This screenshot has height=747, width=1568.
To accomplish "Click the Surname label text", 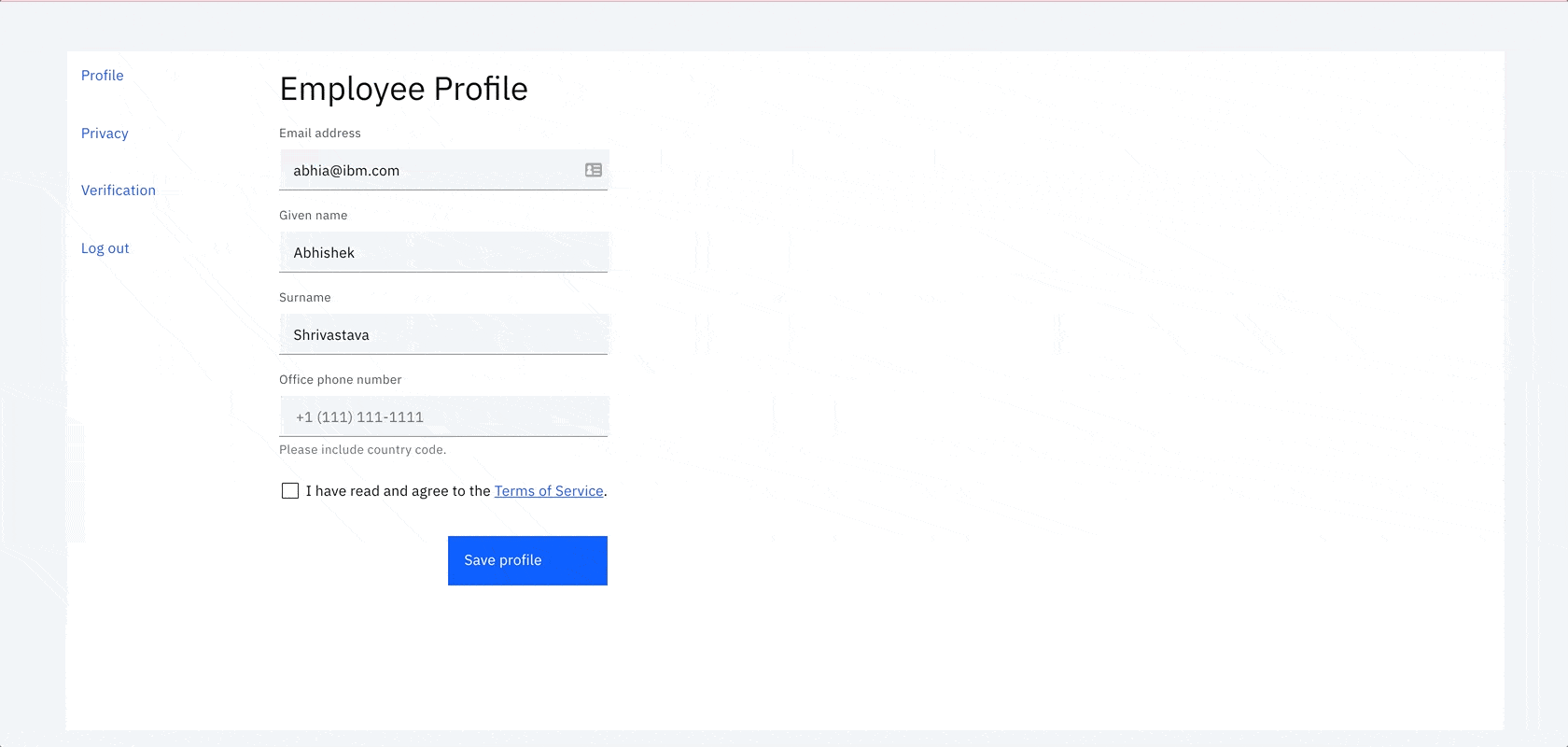I will point(305,298).
